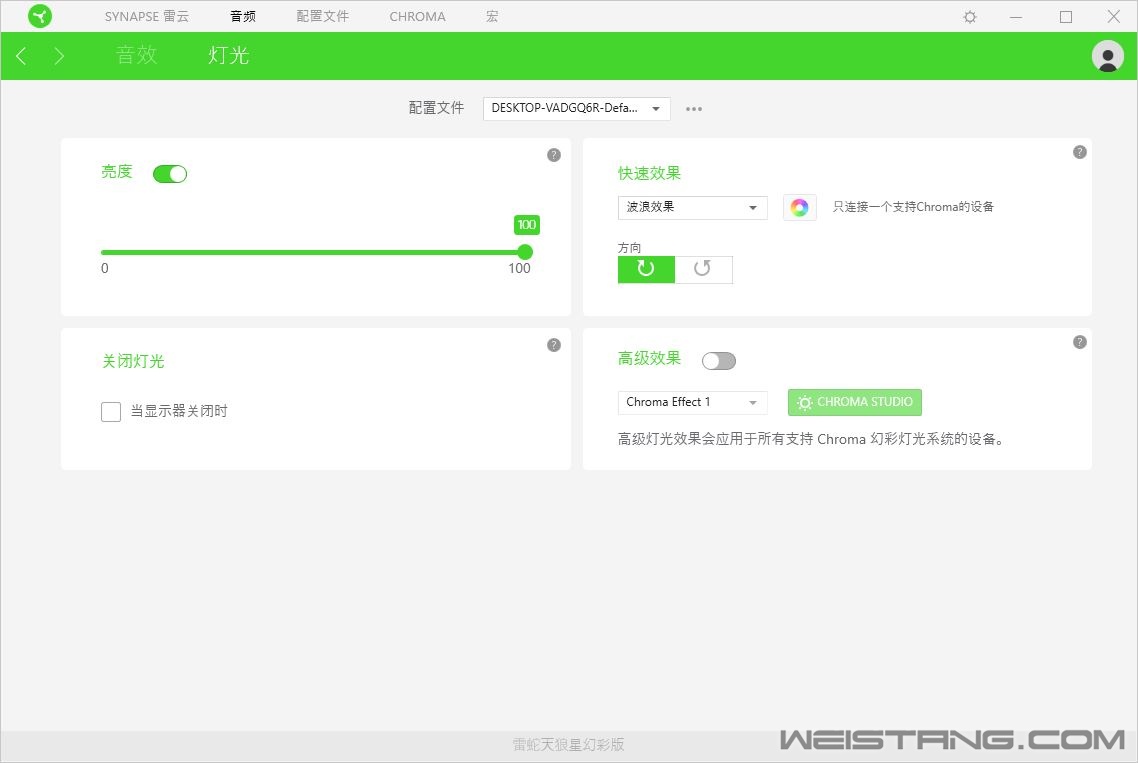Click the Chroma color wheel icon

[800, 208]
